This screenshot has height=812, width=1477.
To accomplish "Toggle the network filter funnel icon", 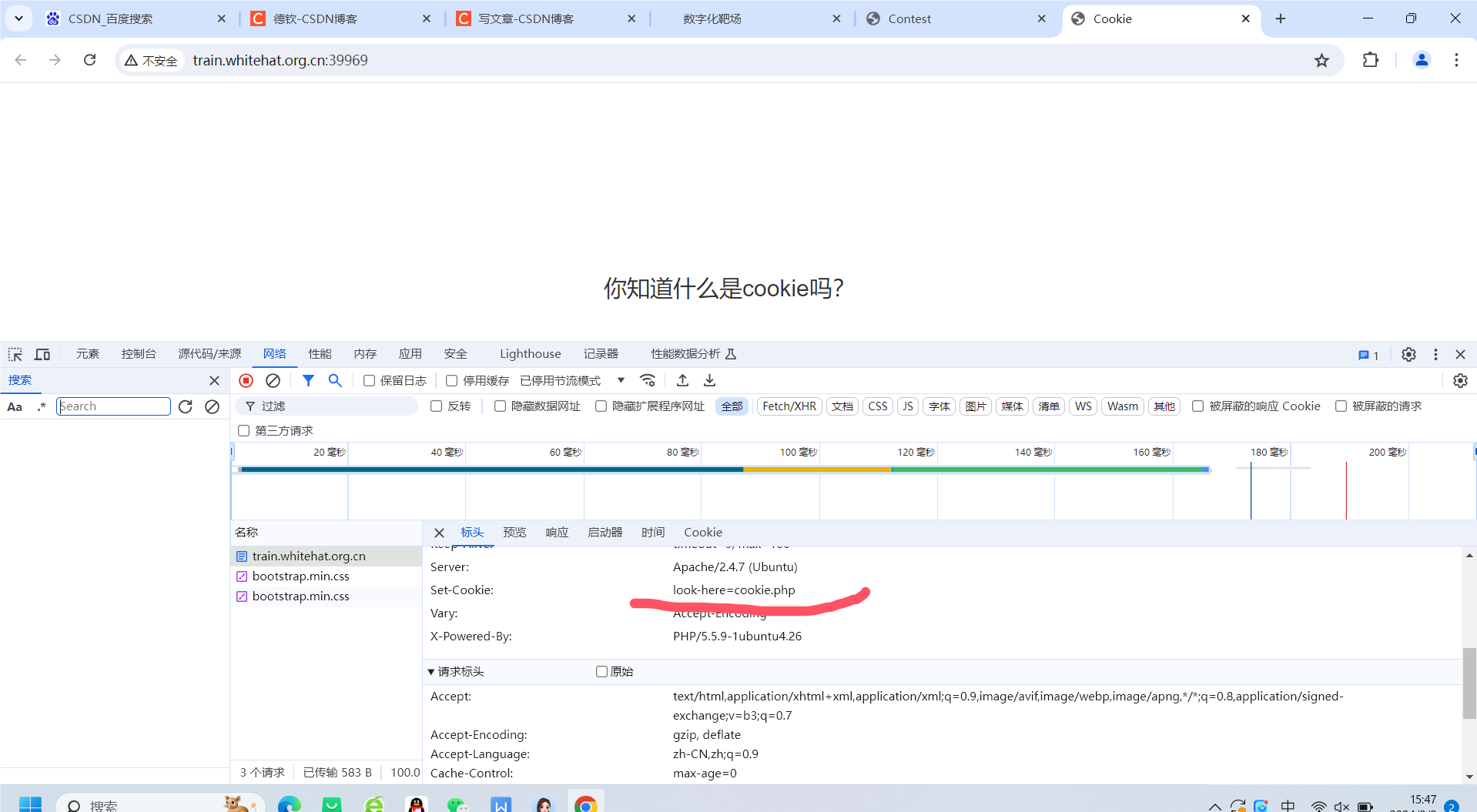I will 308,380.
